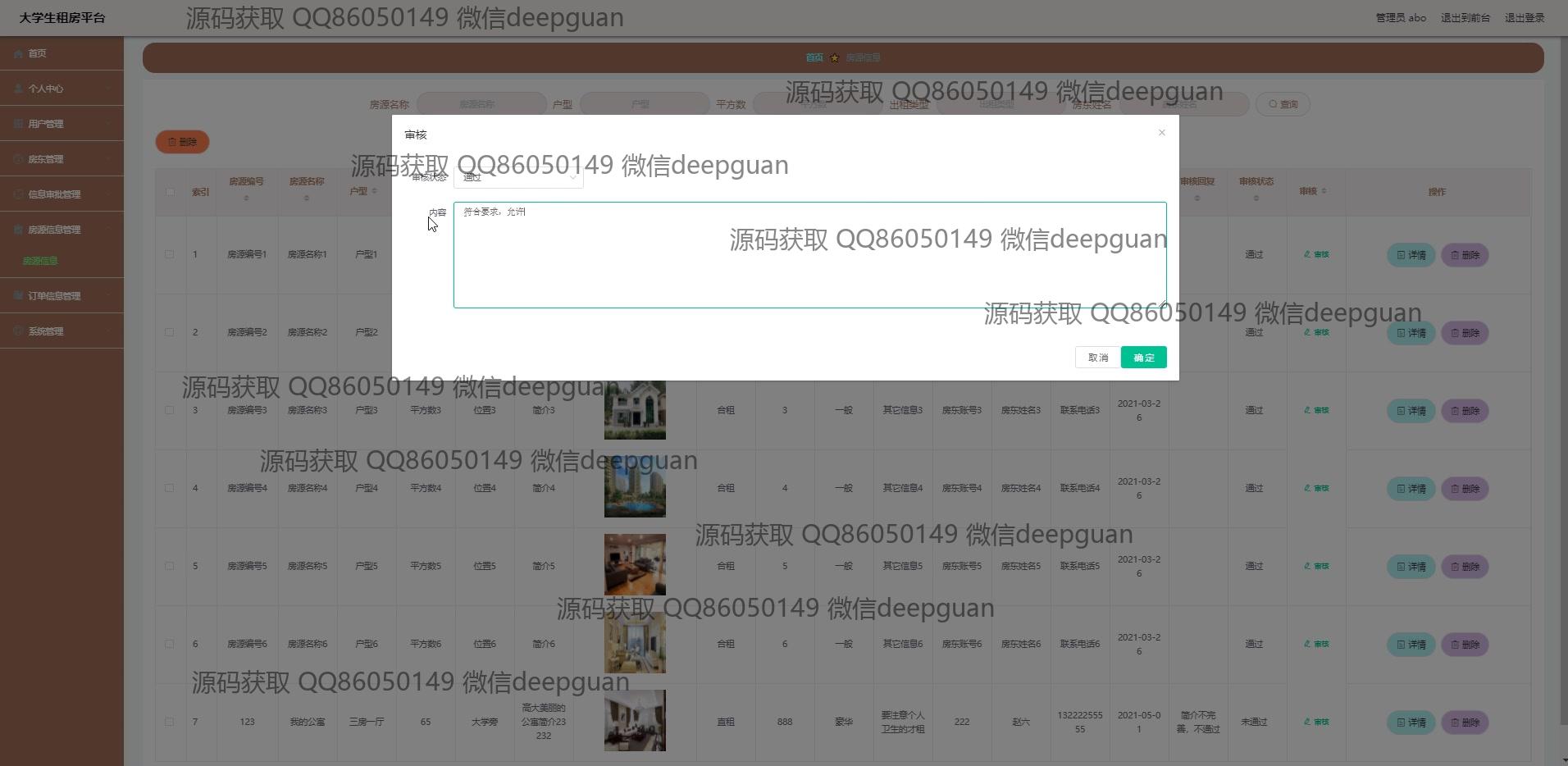Check the checkbox for row 5
This screenshot has height=766, width=1568.
coord(170,566)
